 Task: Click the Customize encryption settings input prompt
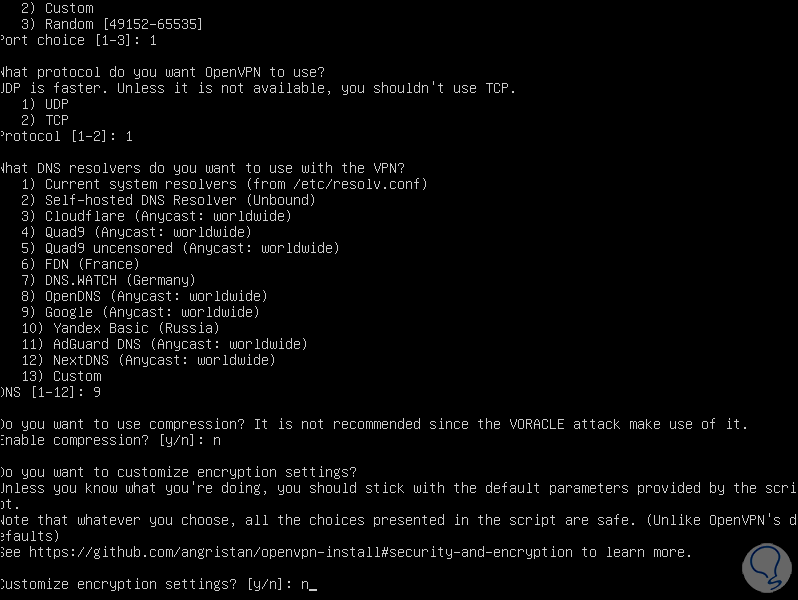point(155,584)
